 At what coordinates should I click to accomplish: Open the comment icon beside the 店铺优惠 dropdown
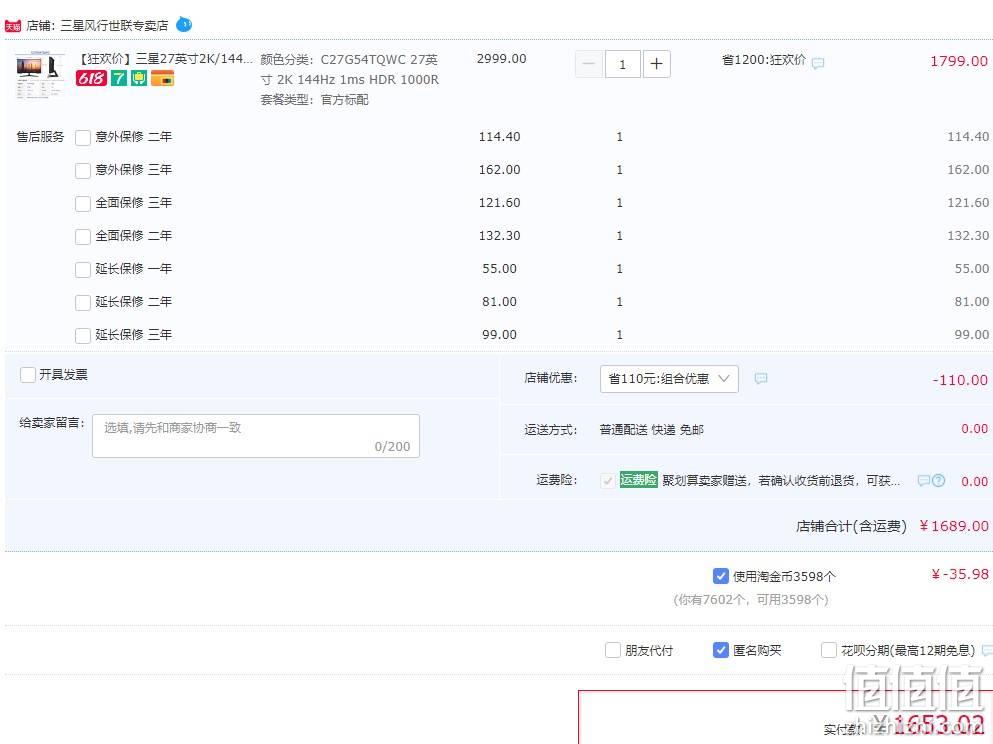(x=761, y=379)
